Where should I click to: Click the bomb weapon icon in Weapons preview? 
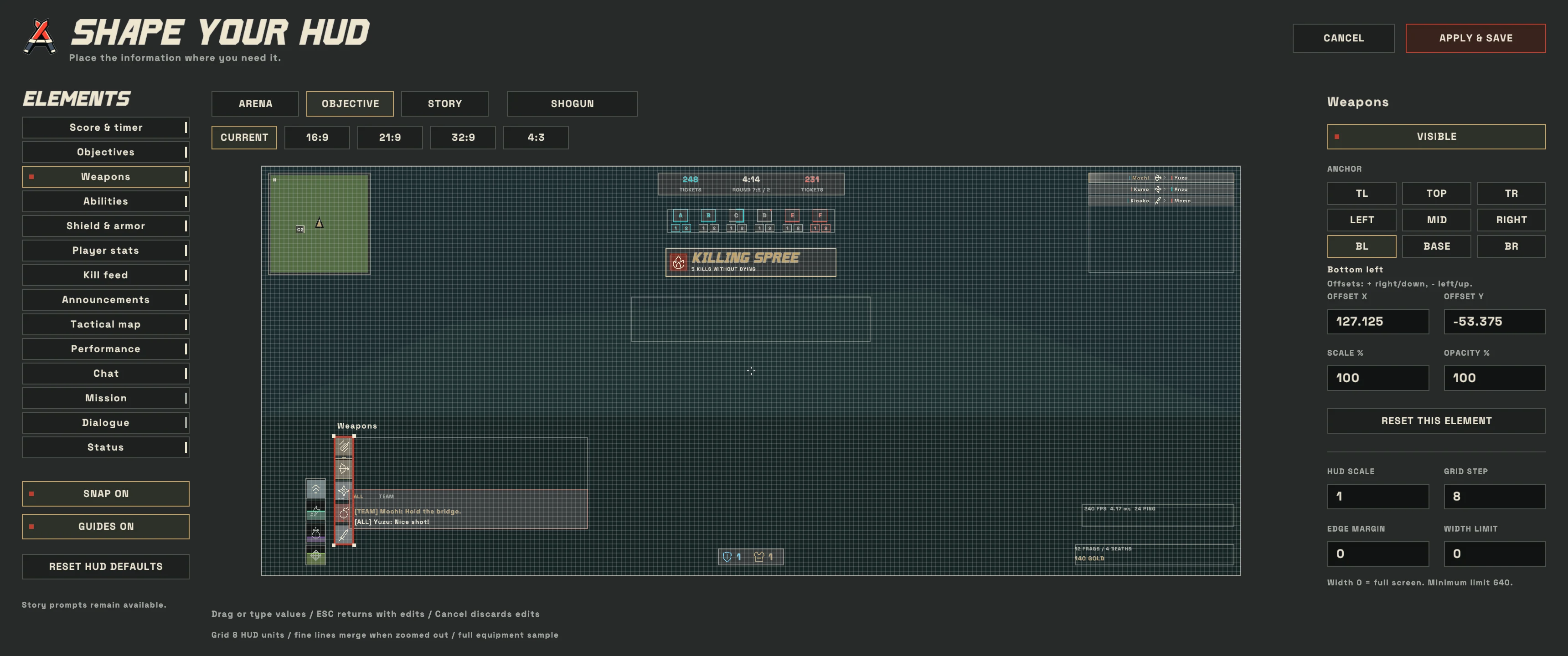tap(343, 513)
